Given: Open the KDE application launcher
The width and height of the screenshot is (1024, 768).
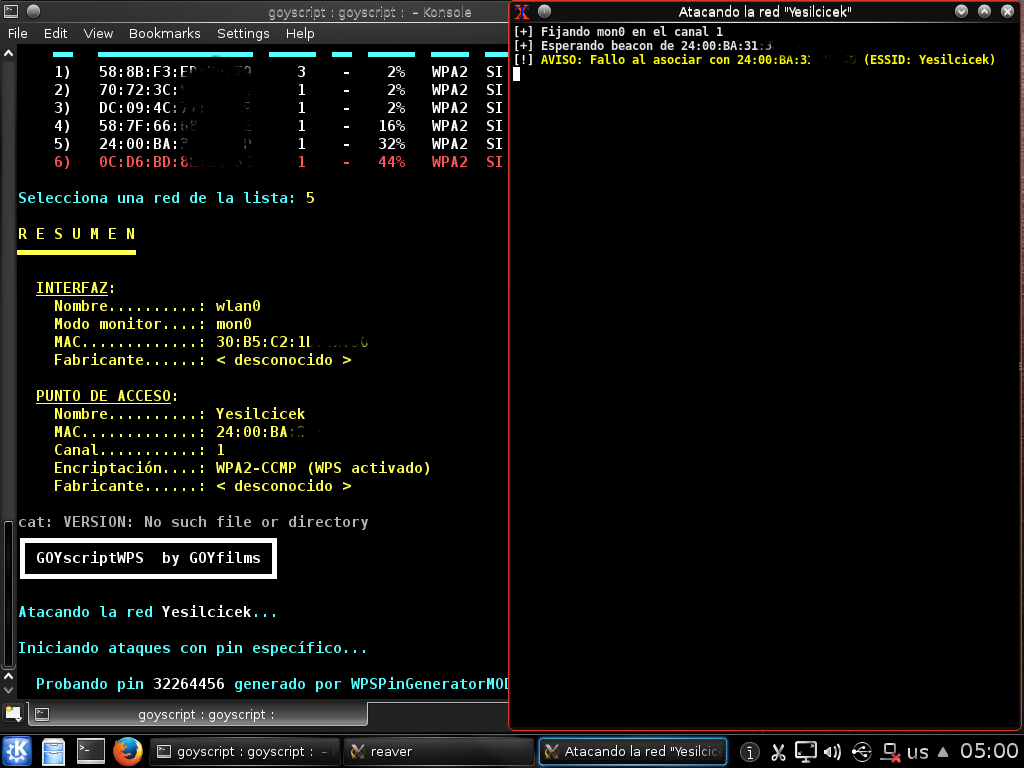Looking at the screenshot, I should point(17,752).
